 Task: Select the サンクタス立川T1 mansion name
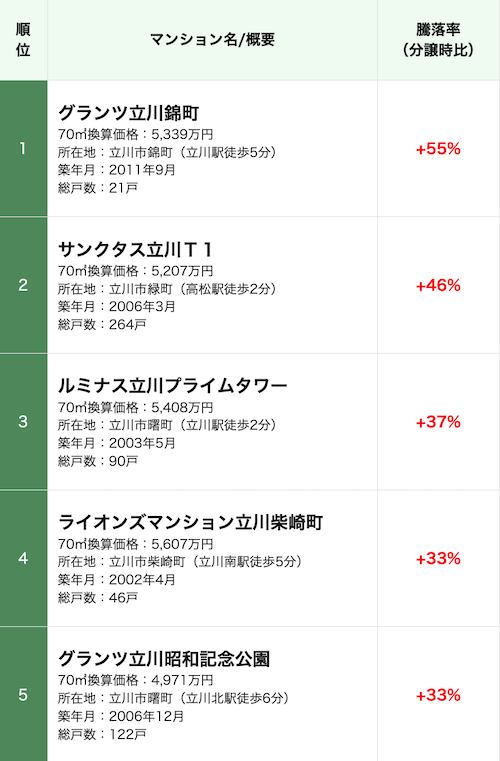click(x=135, y=250)
